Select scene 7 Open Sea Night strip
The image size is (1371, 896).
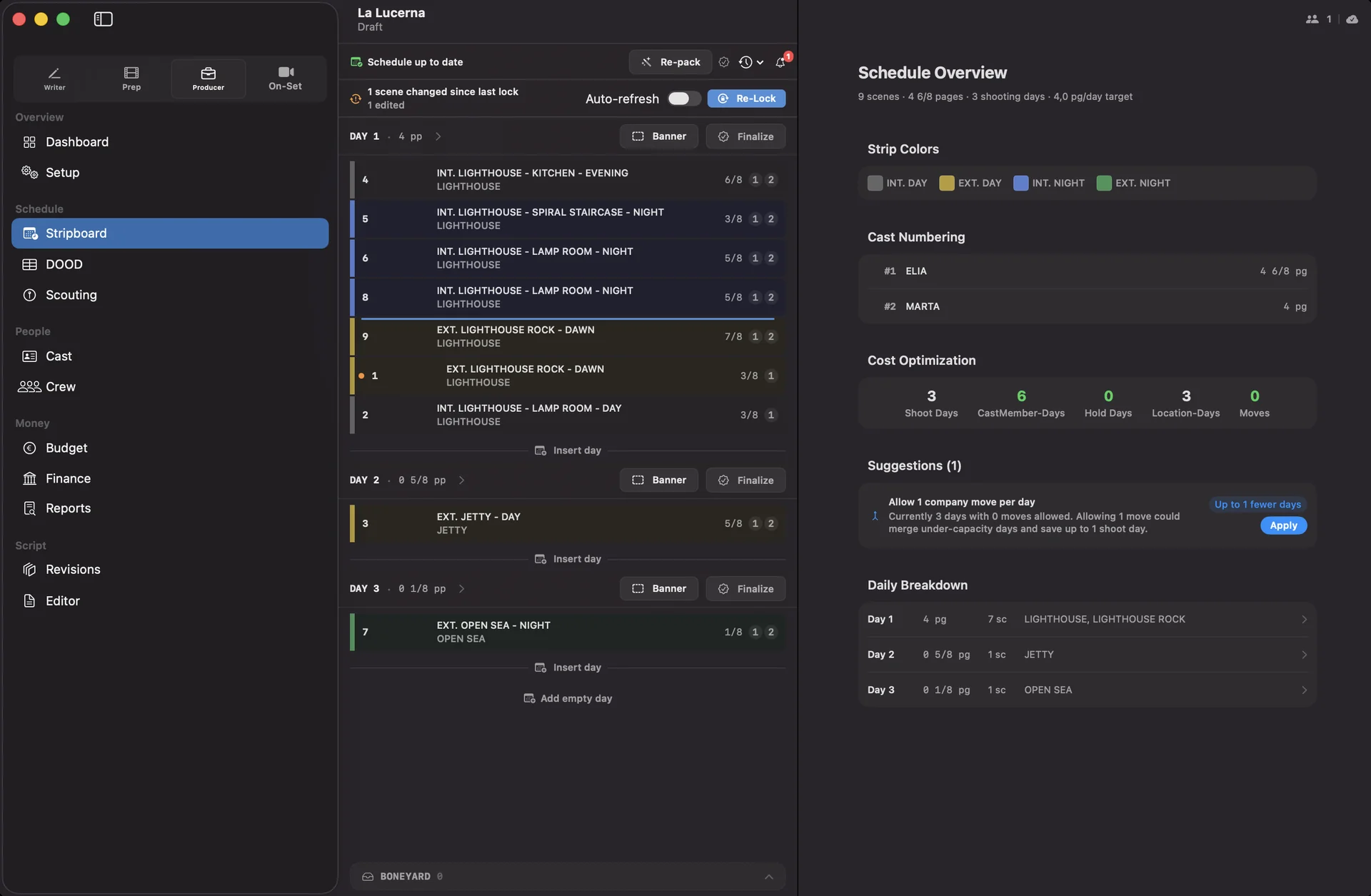click(568, 632)
